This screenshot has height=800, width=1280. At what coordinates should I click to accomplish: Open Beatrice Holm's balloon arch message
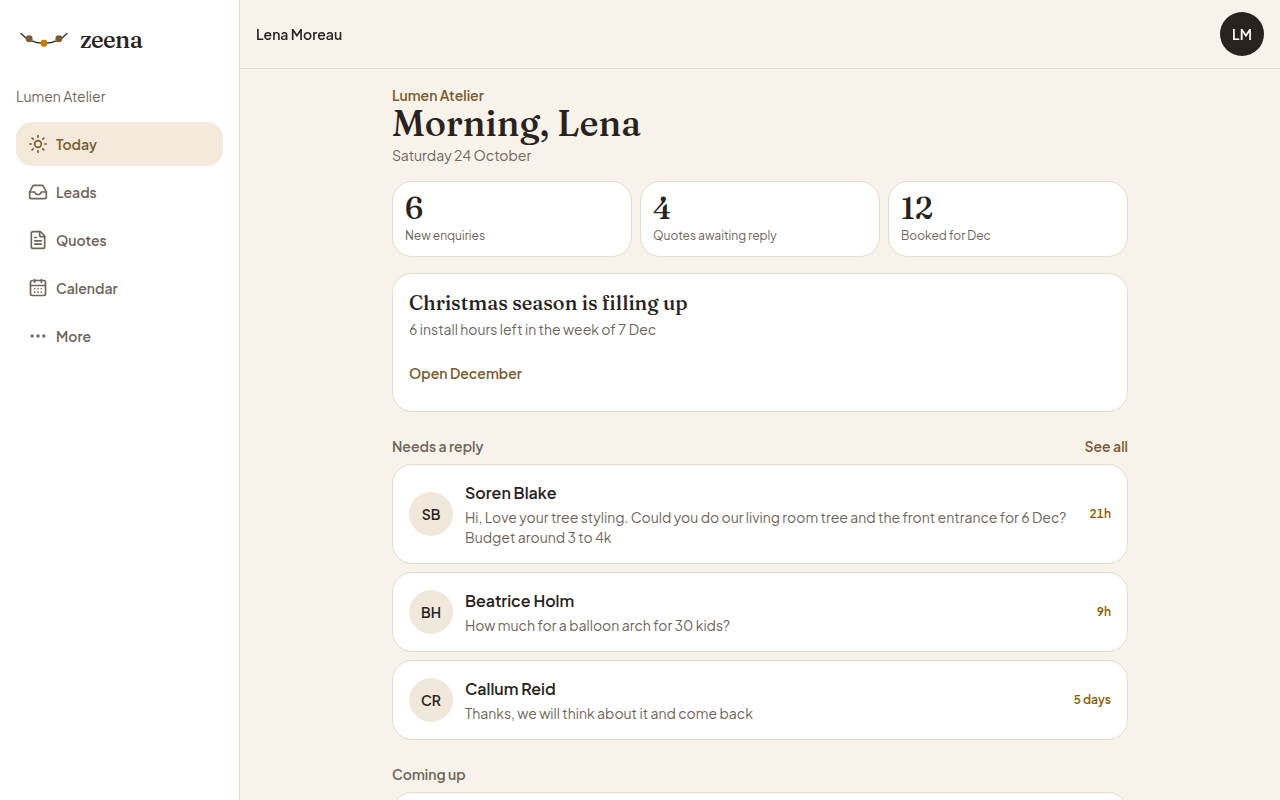(760, 612)
